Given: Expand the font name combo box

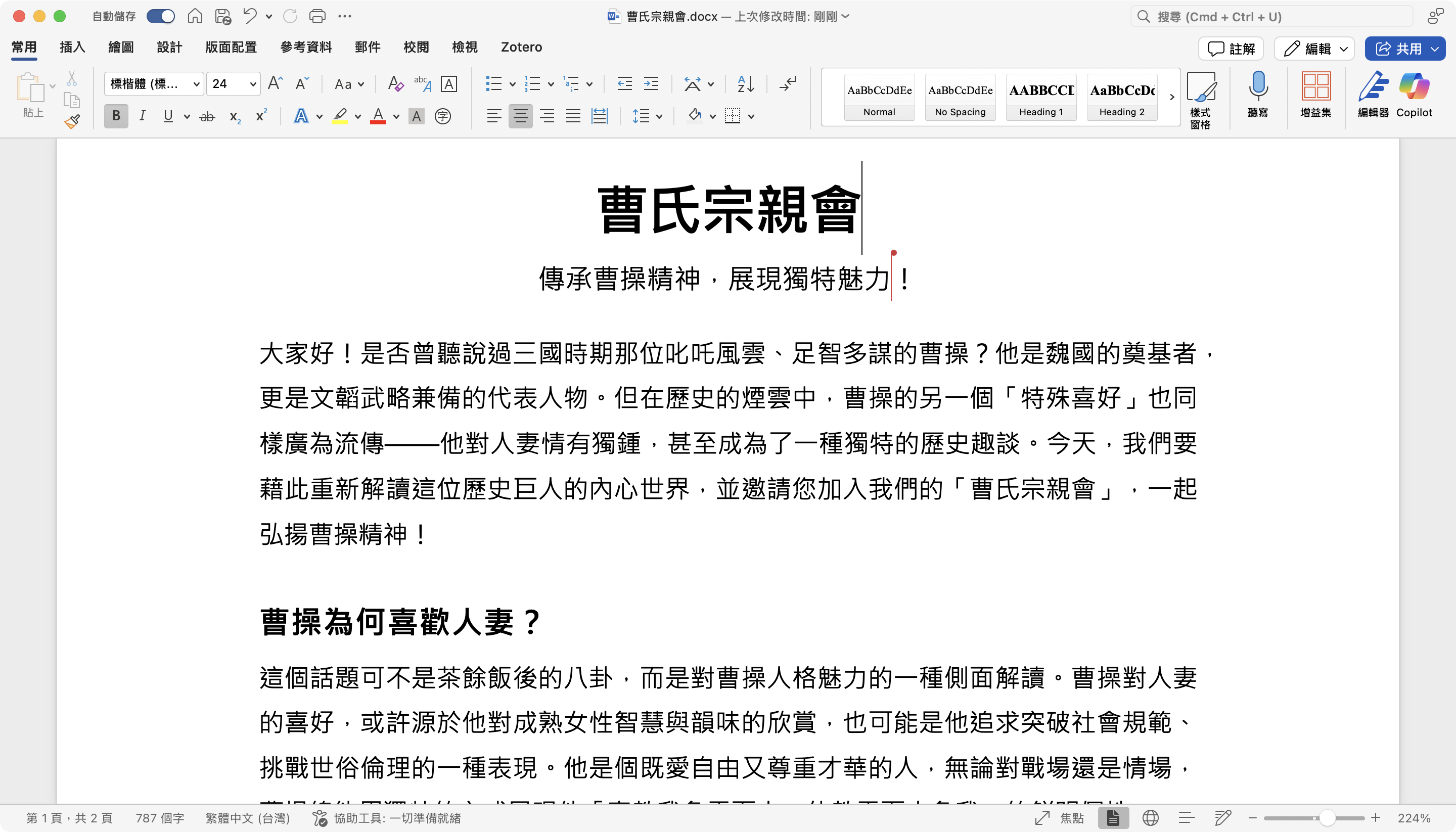Looking at the screenshot, I should coord(196,84).
